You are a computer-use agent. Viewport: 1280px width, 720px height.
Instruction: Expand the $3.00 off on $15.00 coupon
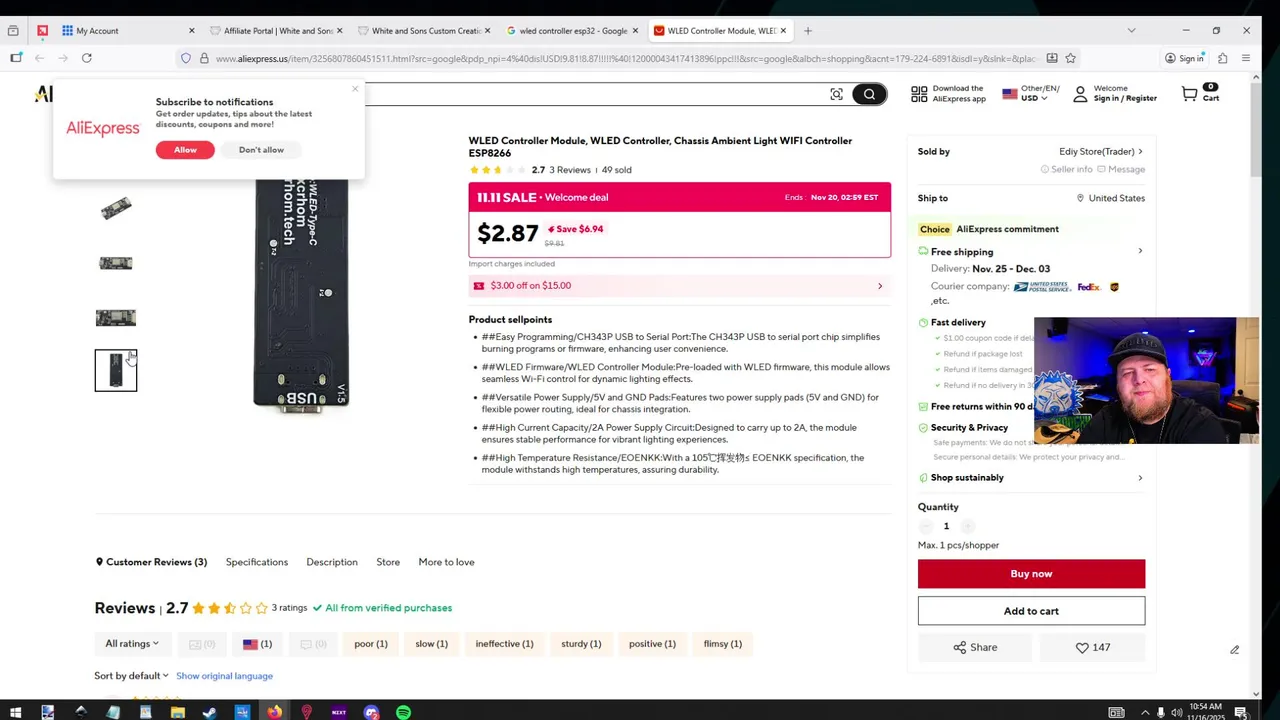pyautogui.click(x=680, y=285)
